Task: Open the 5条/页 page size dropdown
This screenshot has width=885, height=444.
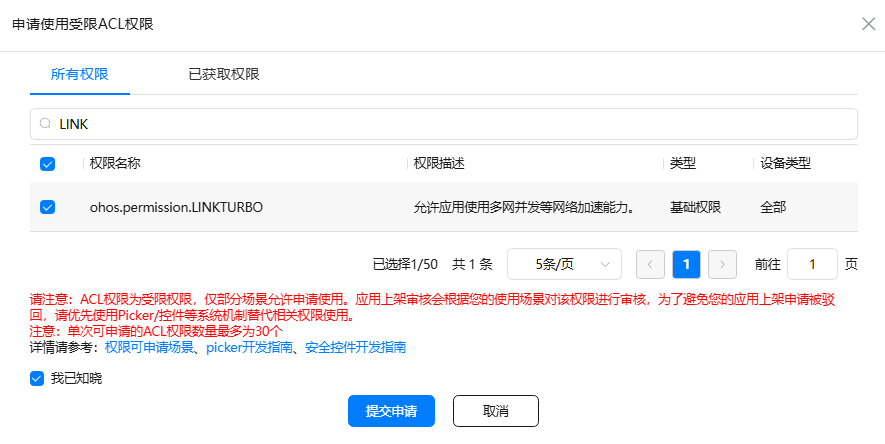Action: (564, 264)
